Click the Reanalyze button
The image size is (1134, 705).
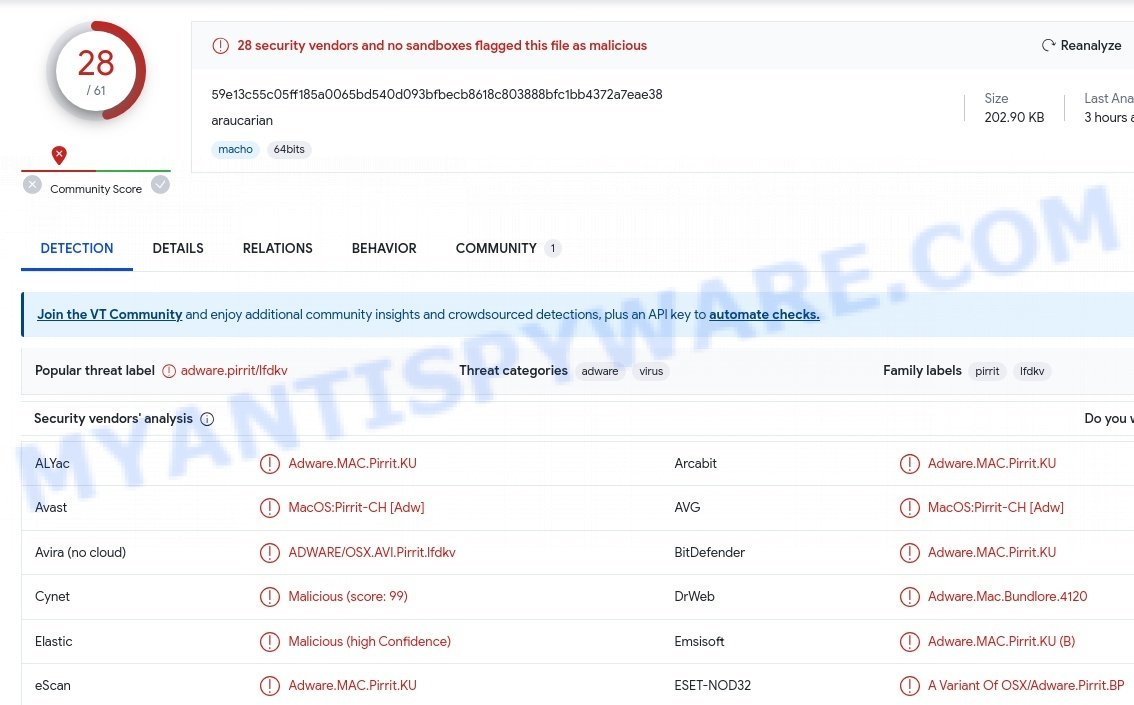[1081, 46]
